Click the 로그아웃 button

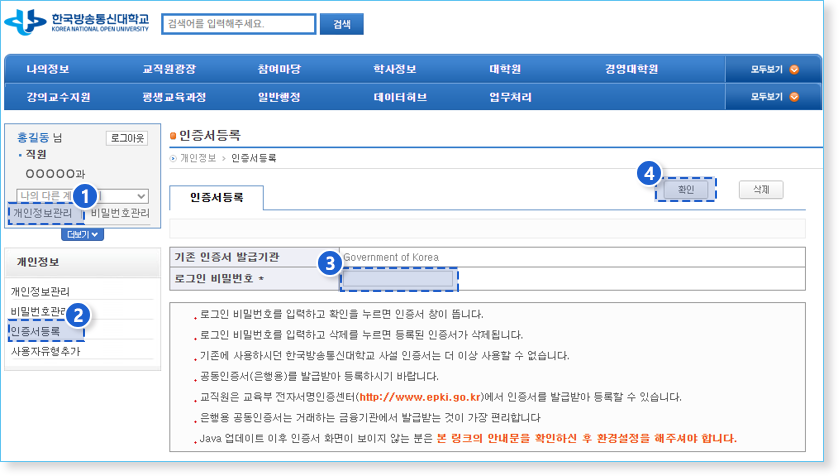click(127, 138)
